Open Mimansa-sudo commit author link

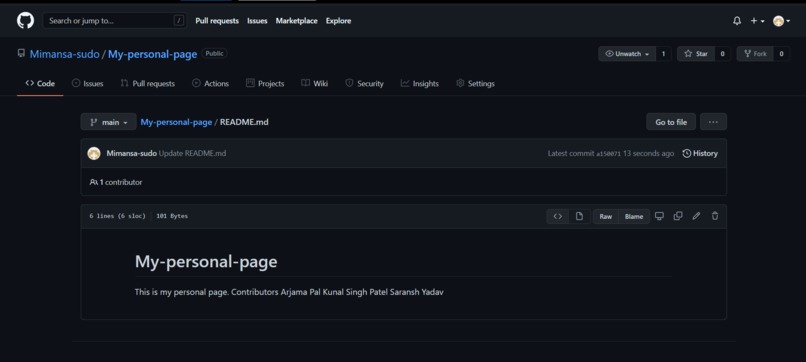(131, 153)
